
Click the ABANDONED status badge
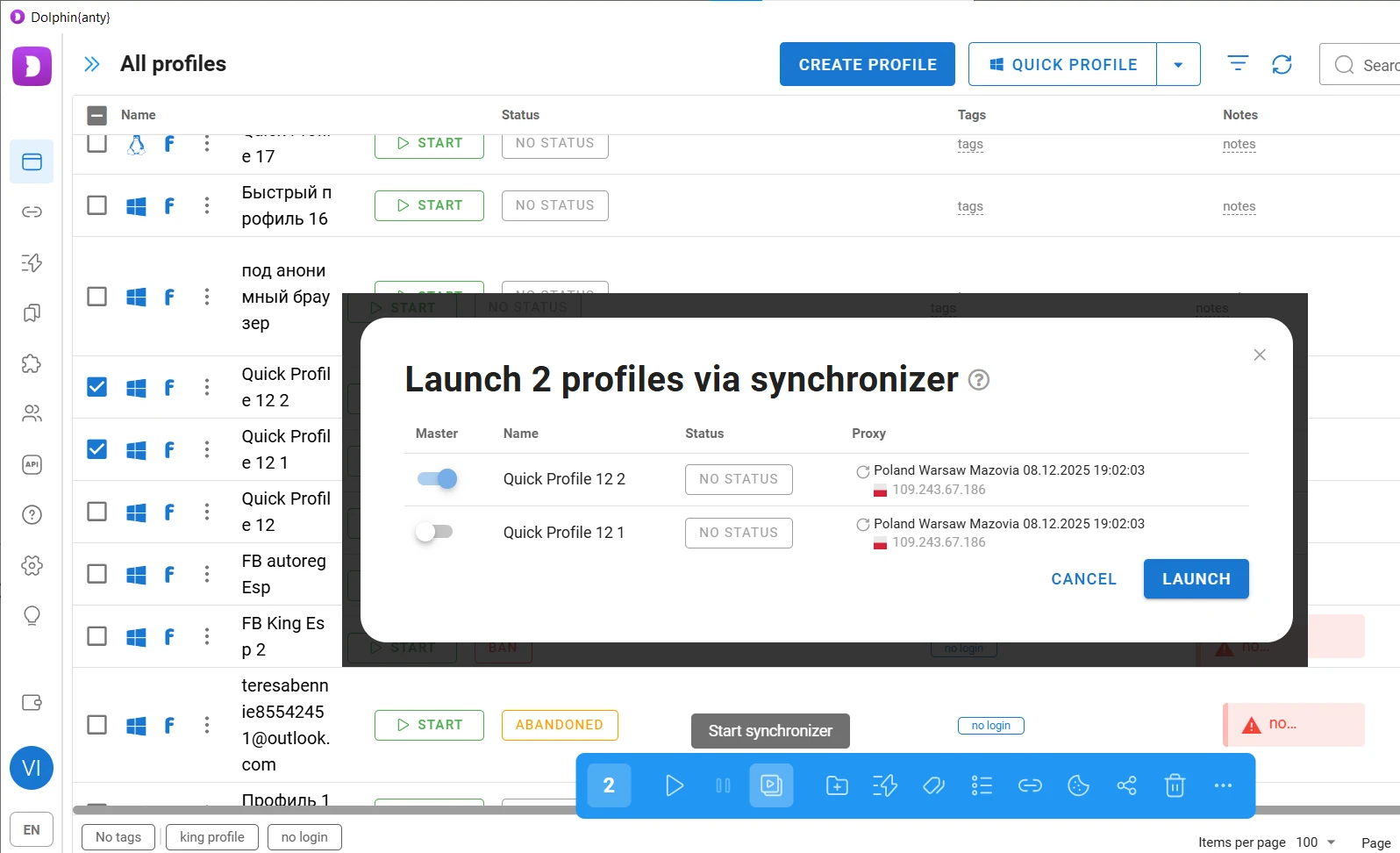click(x=560, y=725)
